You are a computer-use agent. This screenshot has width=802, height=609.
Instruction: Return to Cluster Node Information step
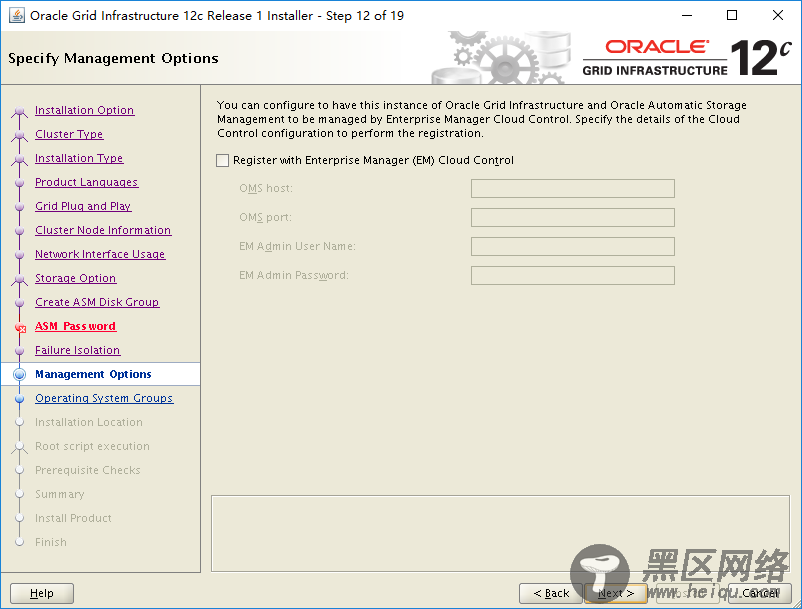click(x=103, y=231)
